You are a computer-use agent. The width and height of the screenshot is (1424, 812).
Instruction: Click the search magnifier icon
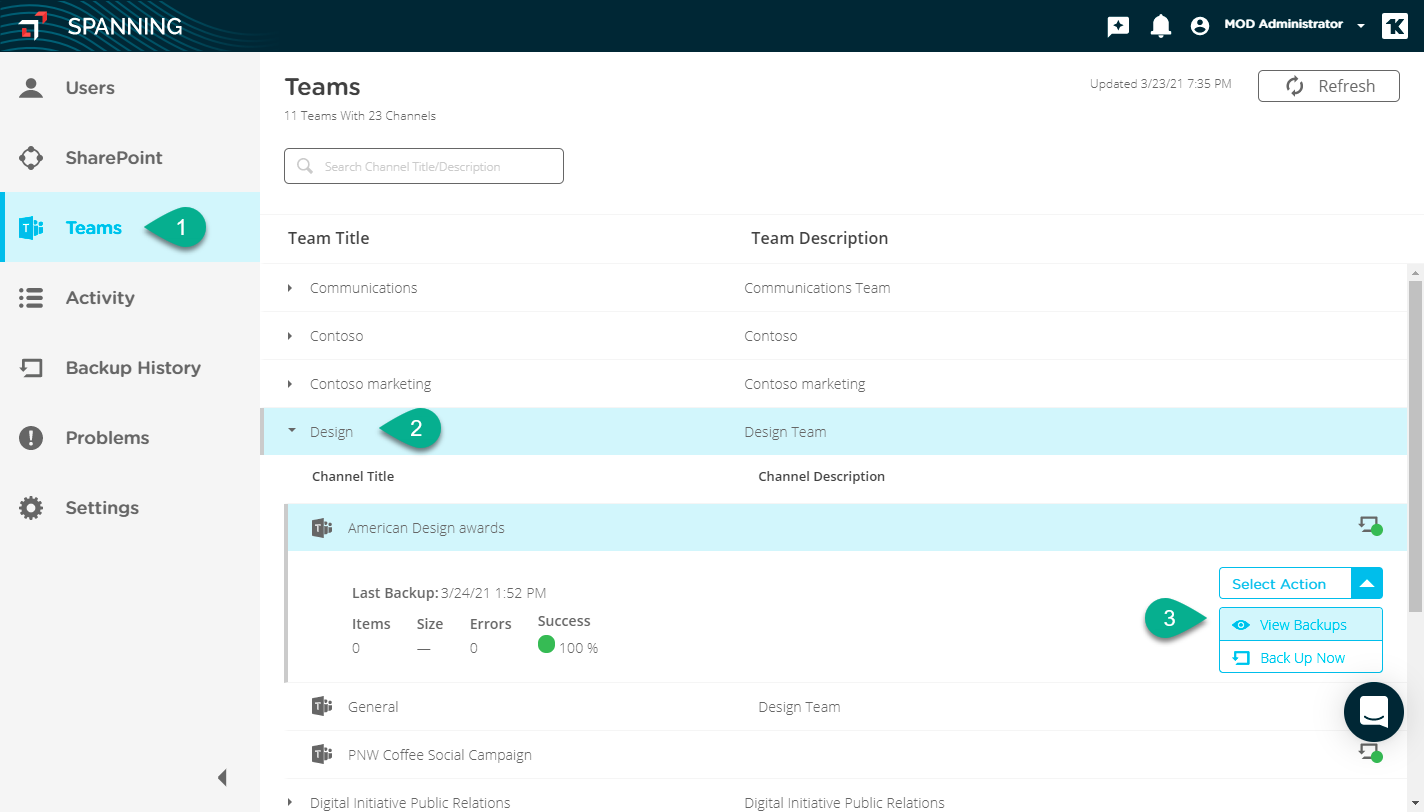coord(305,167)
